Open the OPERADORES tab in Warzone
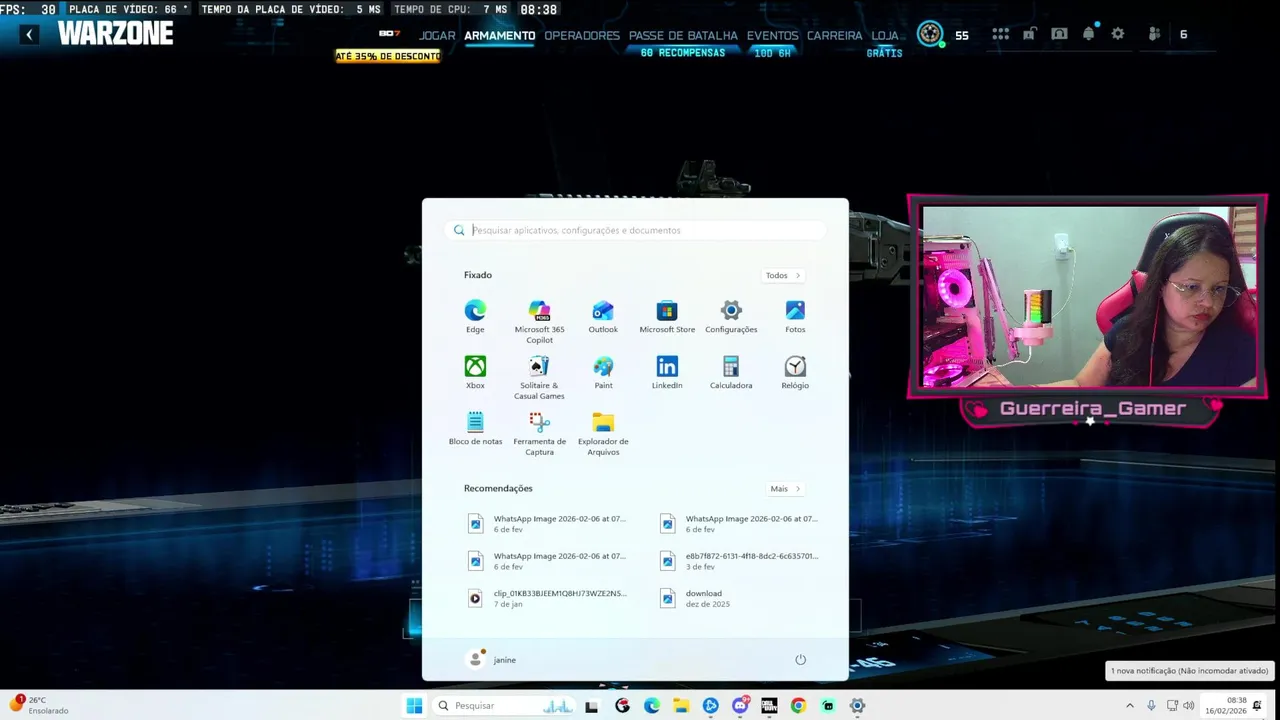Image resolution: width=1280 pixels, height=720 pixels. (582, 35)
